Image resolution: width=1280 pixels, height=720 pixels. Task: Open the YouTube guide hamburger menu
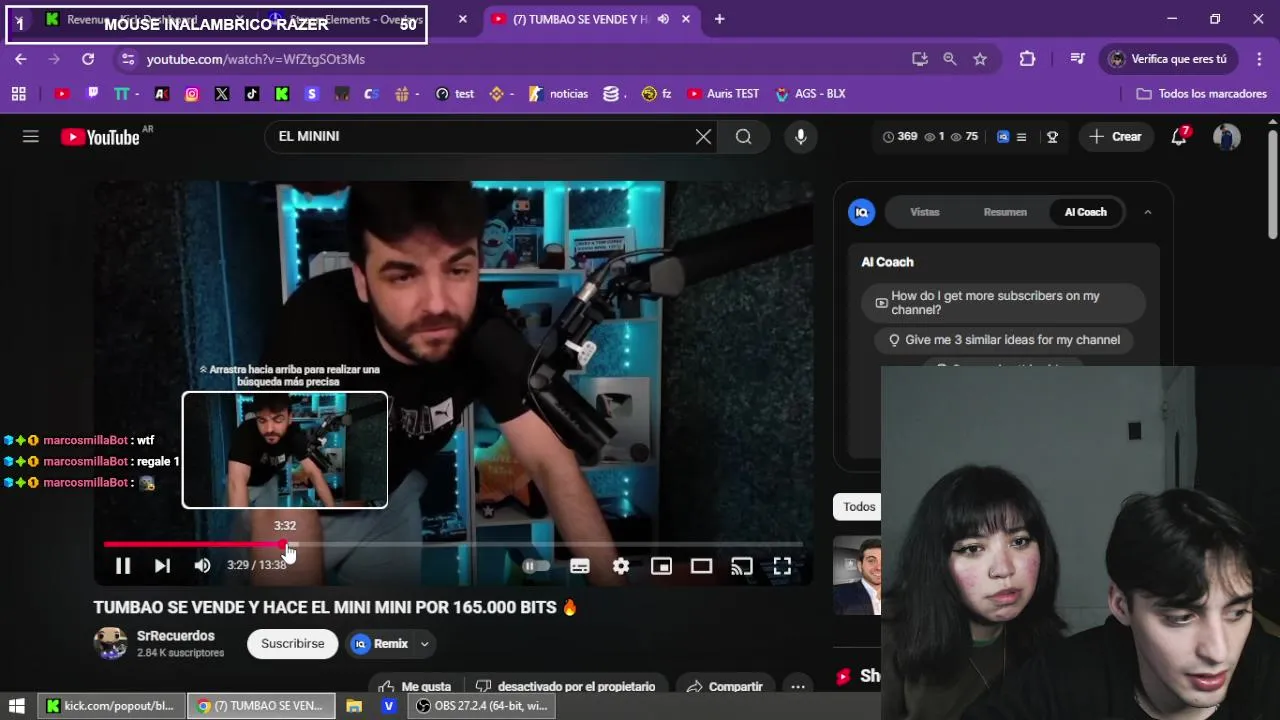31,137
